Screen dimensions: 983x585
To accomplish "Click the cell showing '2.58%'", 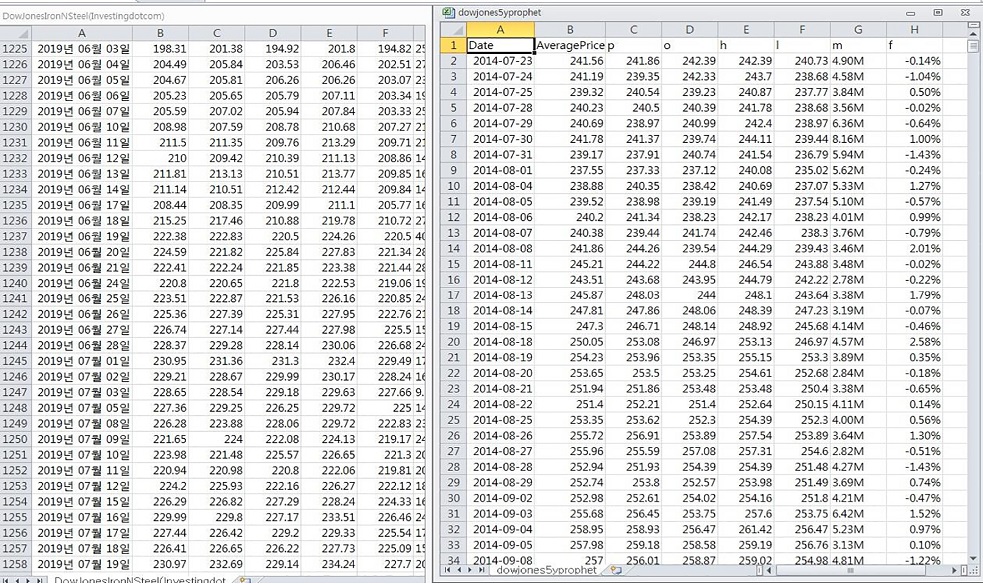I will coord(914,342).
